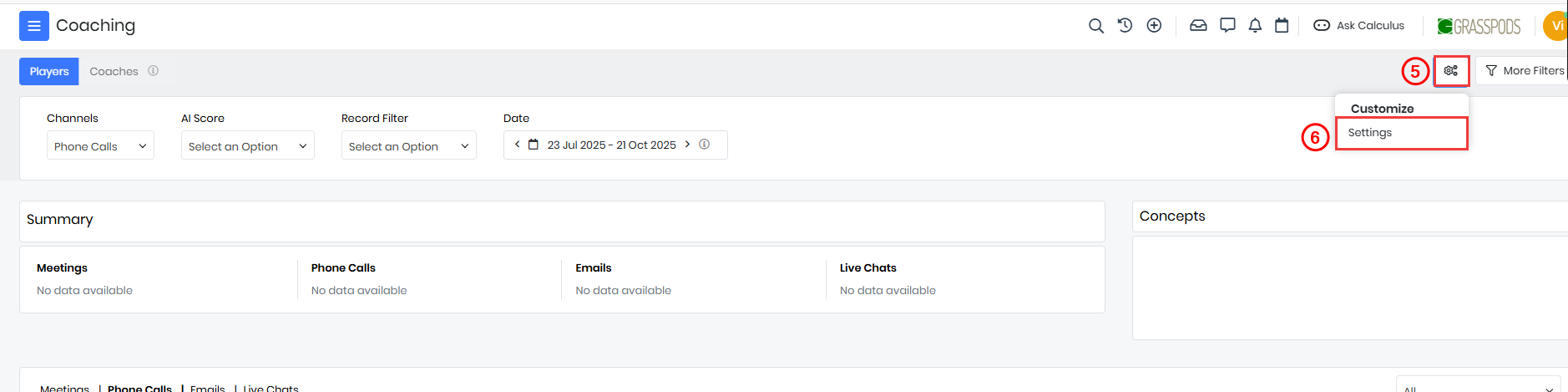Open Ask Calculus assistant
Image resolution: width=1568 pixels, height=392 pixels.
(x=1359, y=26)
